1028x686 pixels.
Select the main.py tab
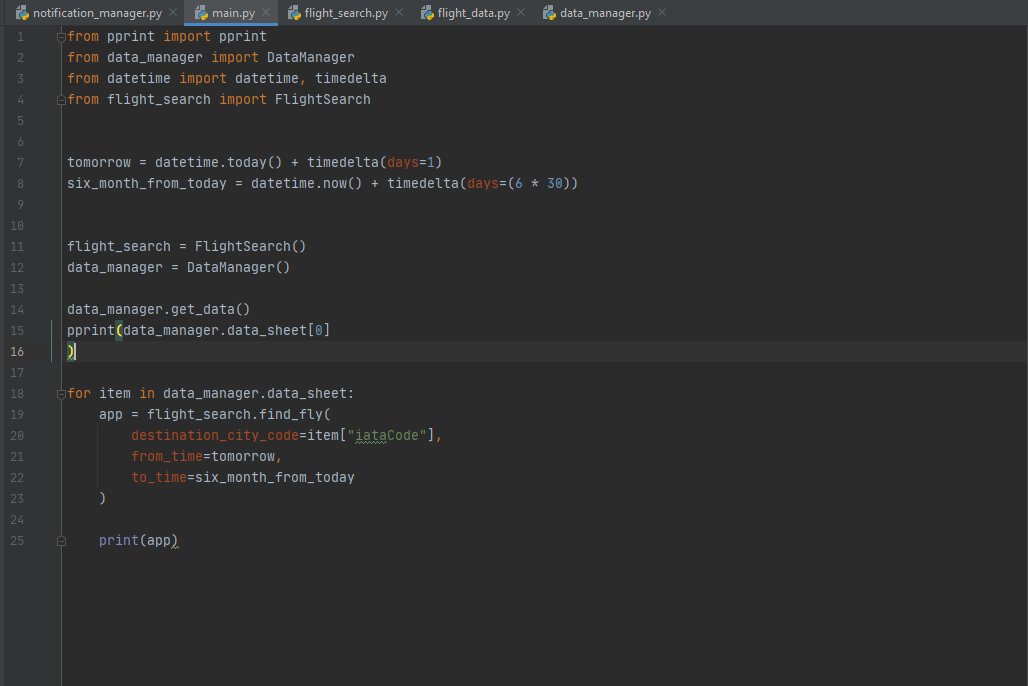pos(233,12)
